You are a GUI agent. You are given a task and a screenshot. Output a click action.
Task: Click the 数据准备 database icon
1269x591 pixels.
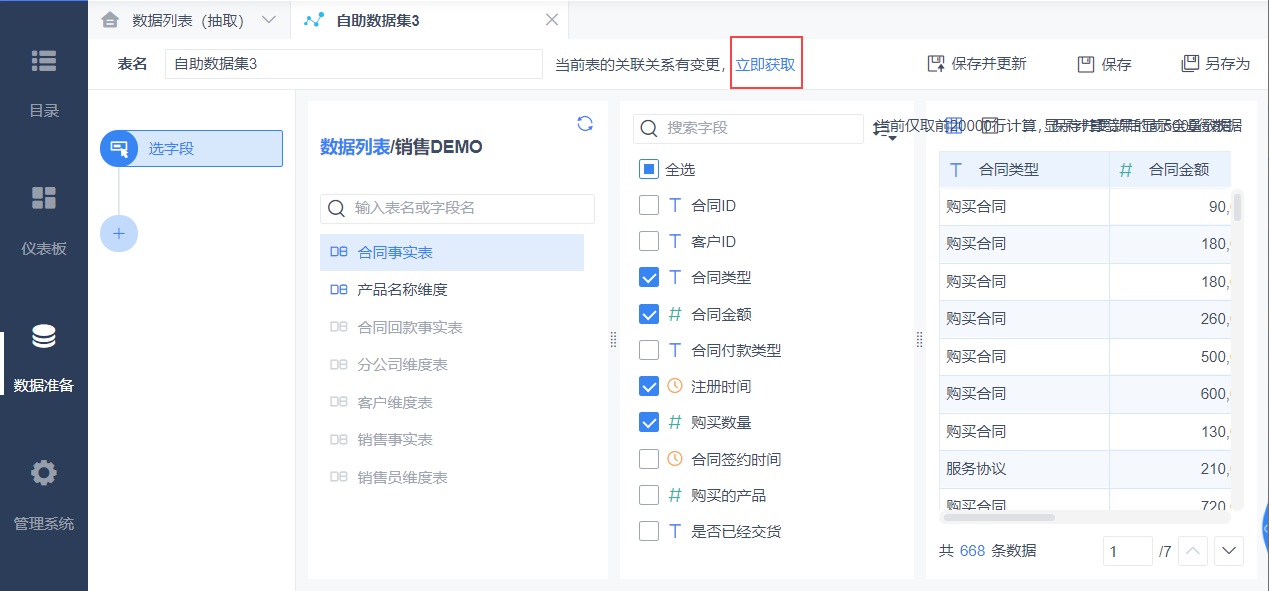[x=44, y=337]
